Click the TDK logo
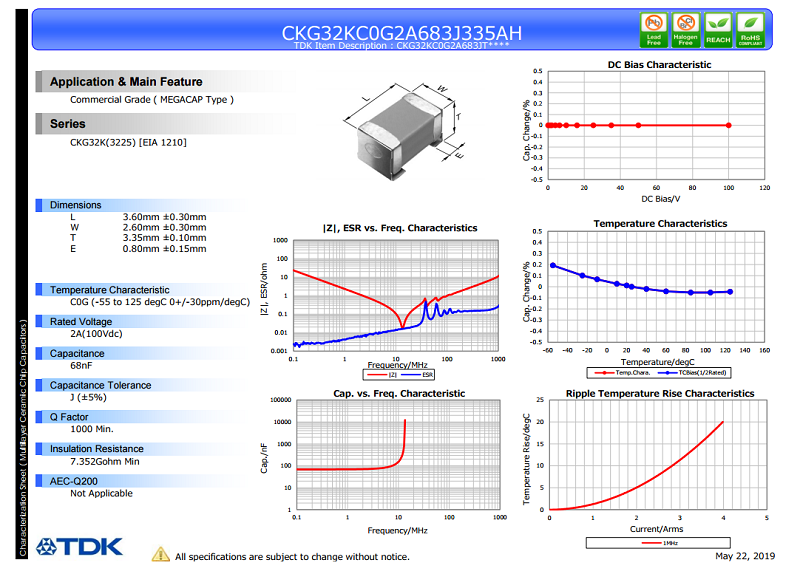 [79, 546]
